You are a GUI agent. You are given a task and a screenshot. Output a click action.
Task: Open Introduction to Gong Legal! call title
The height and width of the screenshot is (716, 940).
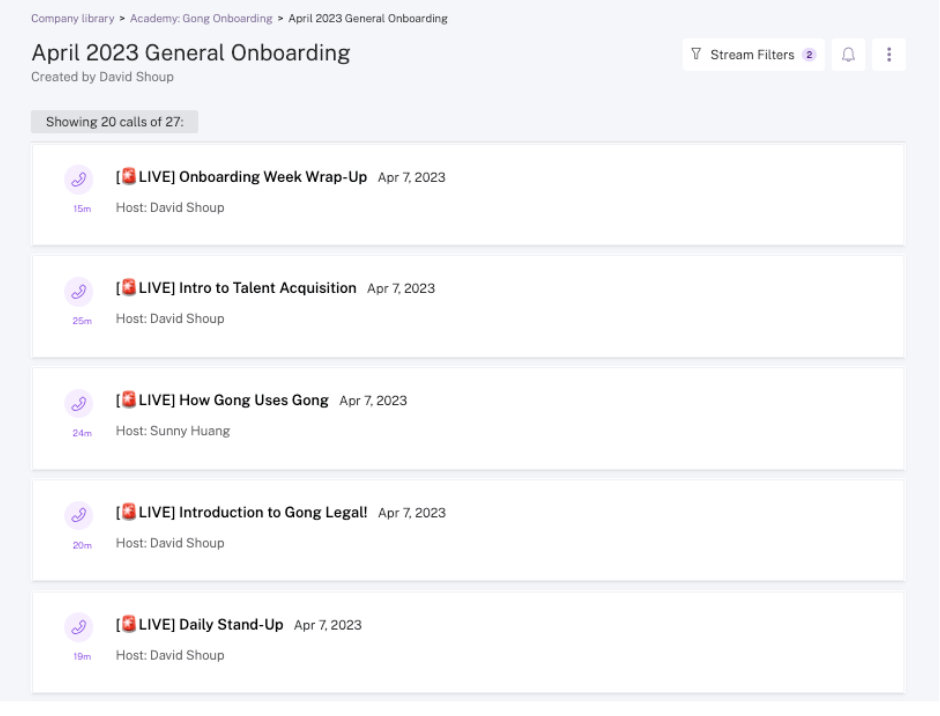tap(241, 512)
